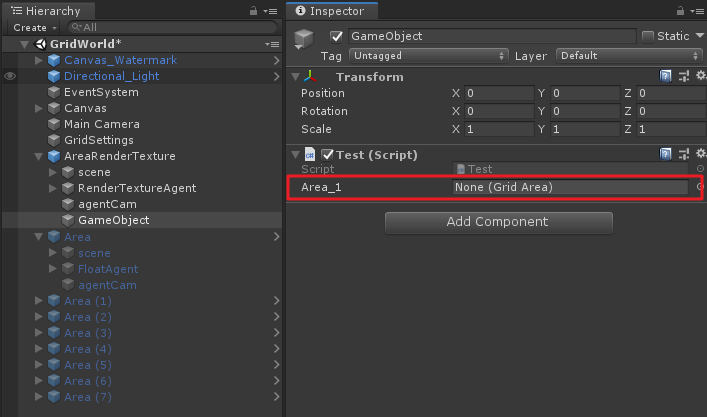Click the Add Component button
The height and width of the screenshot is (417, 707).
click(499, 222)
